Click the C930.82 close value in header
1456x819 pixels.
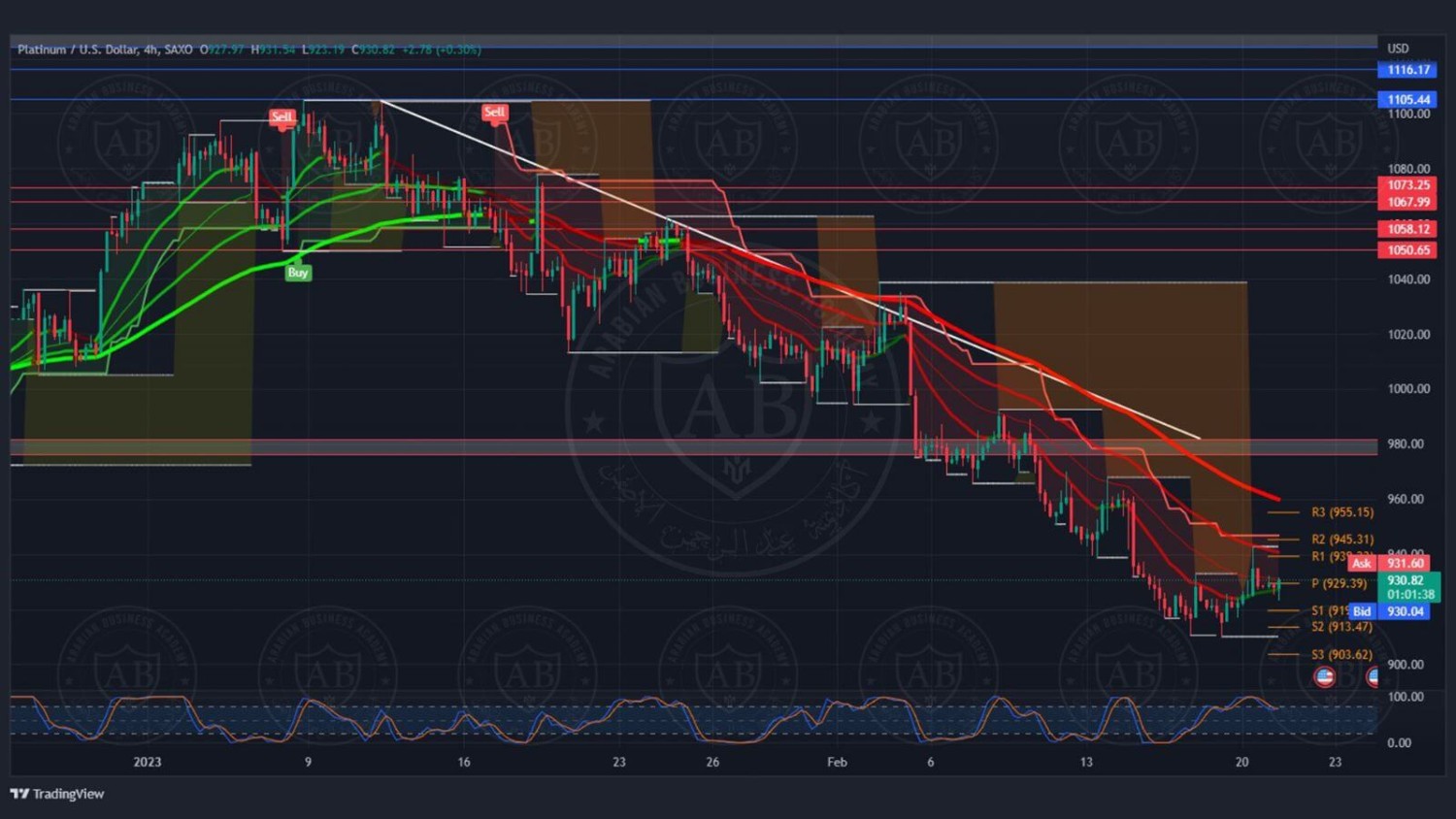(374, 49)
